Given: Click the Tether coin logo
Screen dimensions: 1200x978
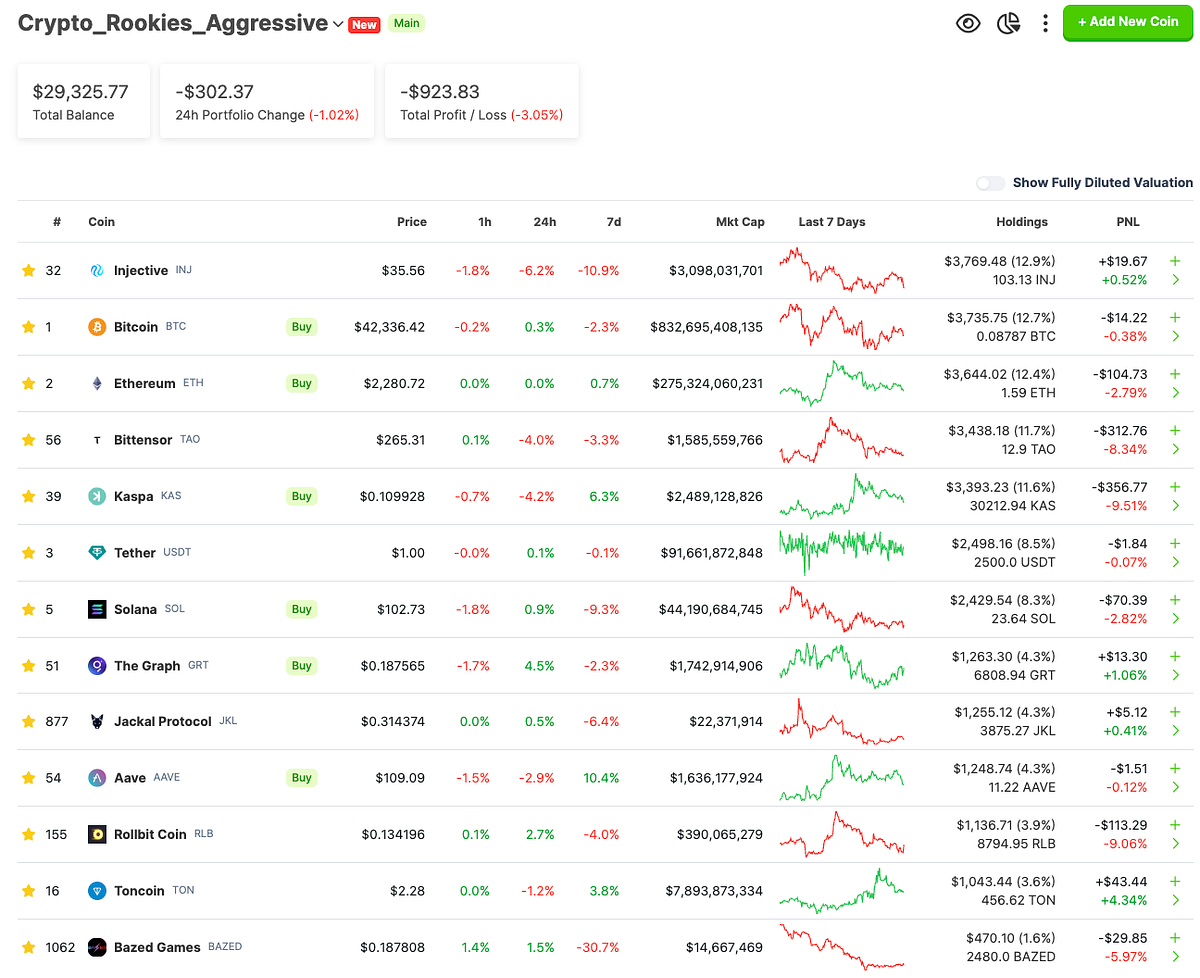Looking at the screenshot, I should (x=96, y=552).
